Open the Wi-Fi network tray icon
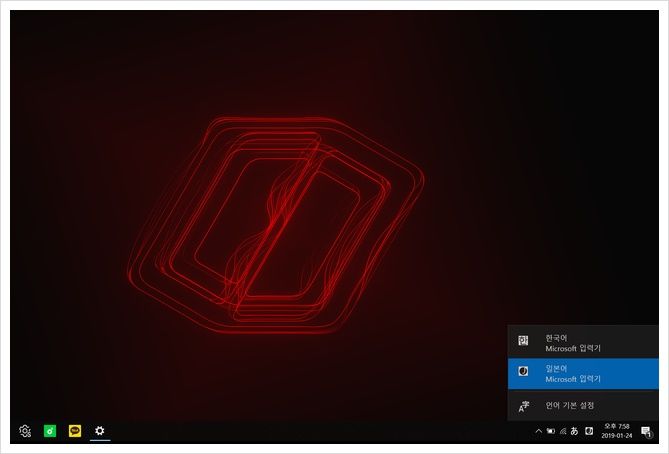This screenshot has height=454, width=669. click(x=563, y=431)
